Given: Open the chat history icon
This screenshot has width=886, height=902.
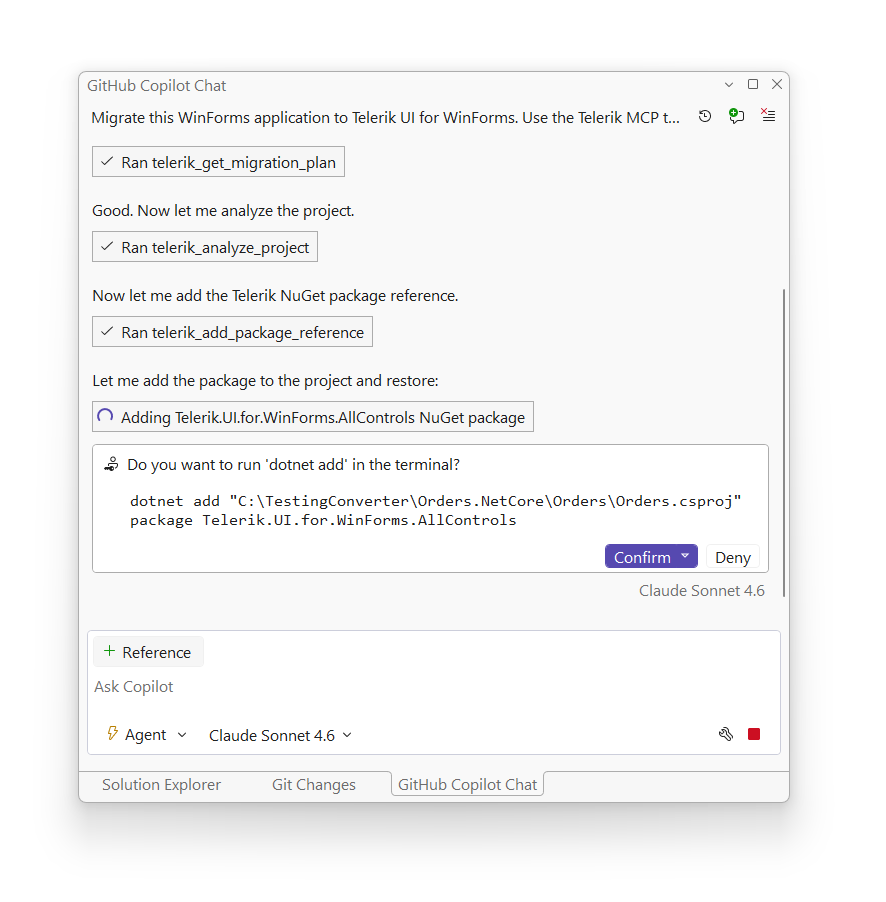Looking at the screenshot, I should coord(705,117).
